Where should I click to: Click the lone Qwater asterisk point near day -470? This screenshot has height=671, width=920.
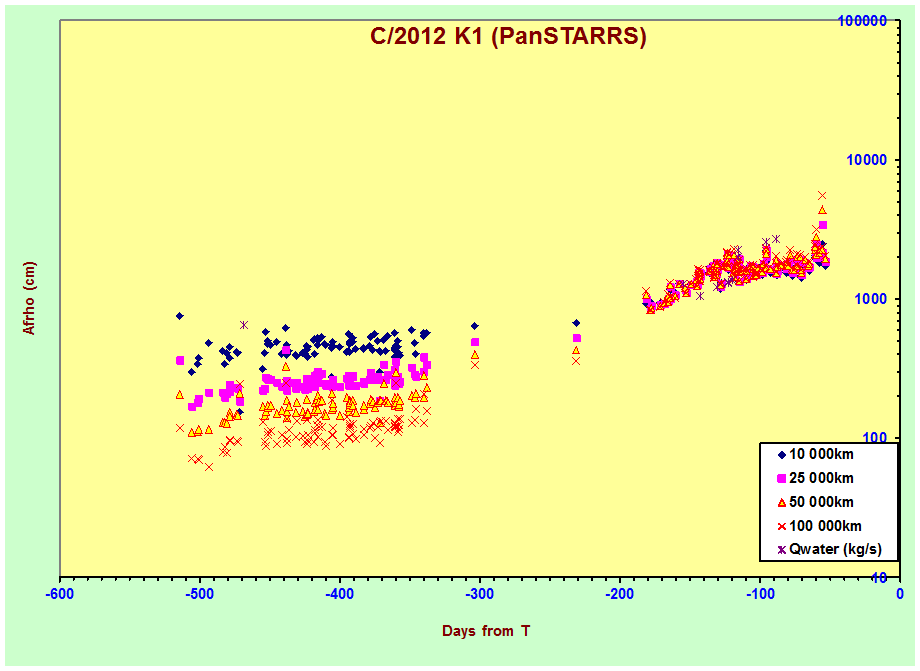pyautogui.click(x=244, y=325)
